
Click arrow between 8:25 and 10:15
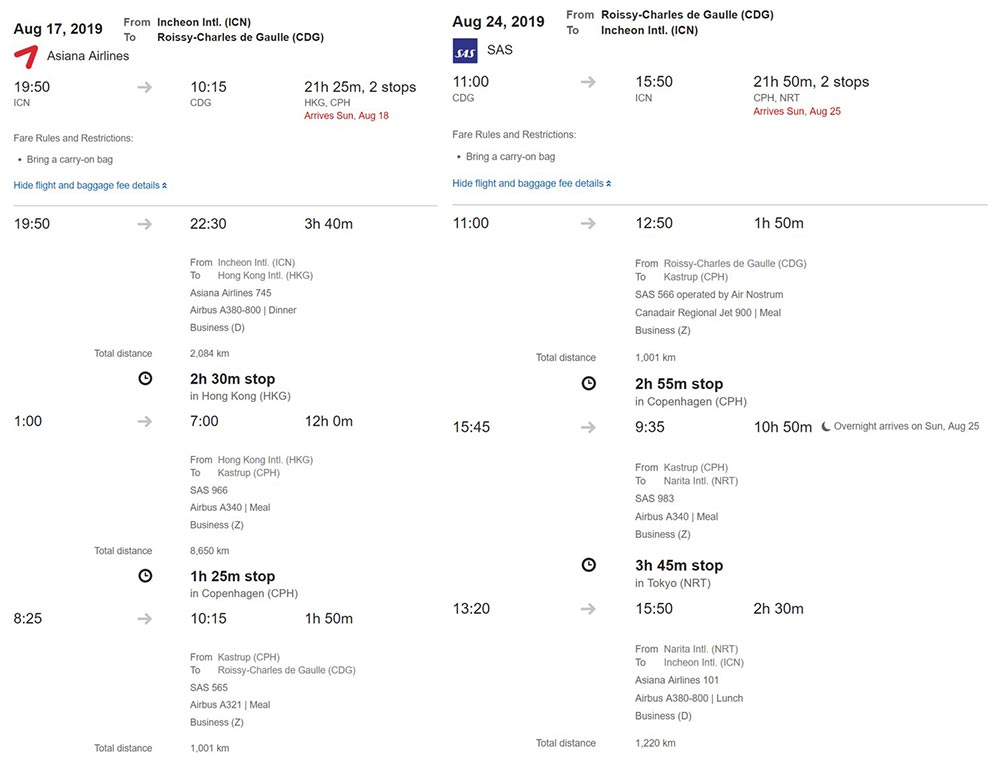click(145, 618)
